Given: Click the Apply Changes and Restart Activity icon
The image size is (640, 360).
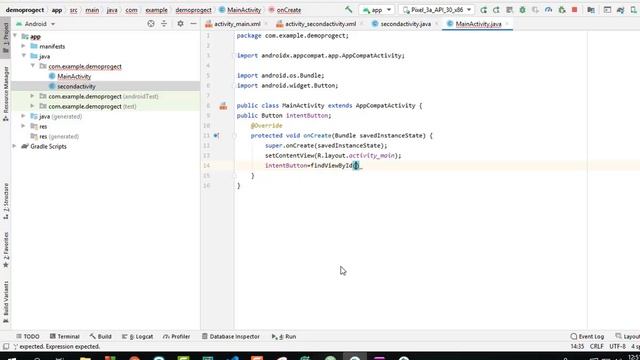Looking at the screenshot, I should 496,9.
